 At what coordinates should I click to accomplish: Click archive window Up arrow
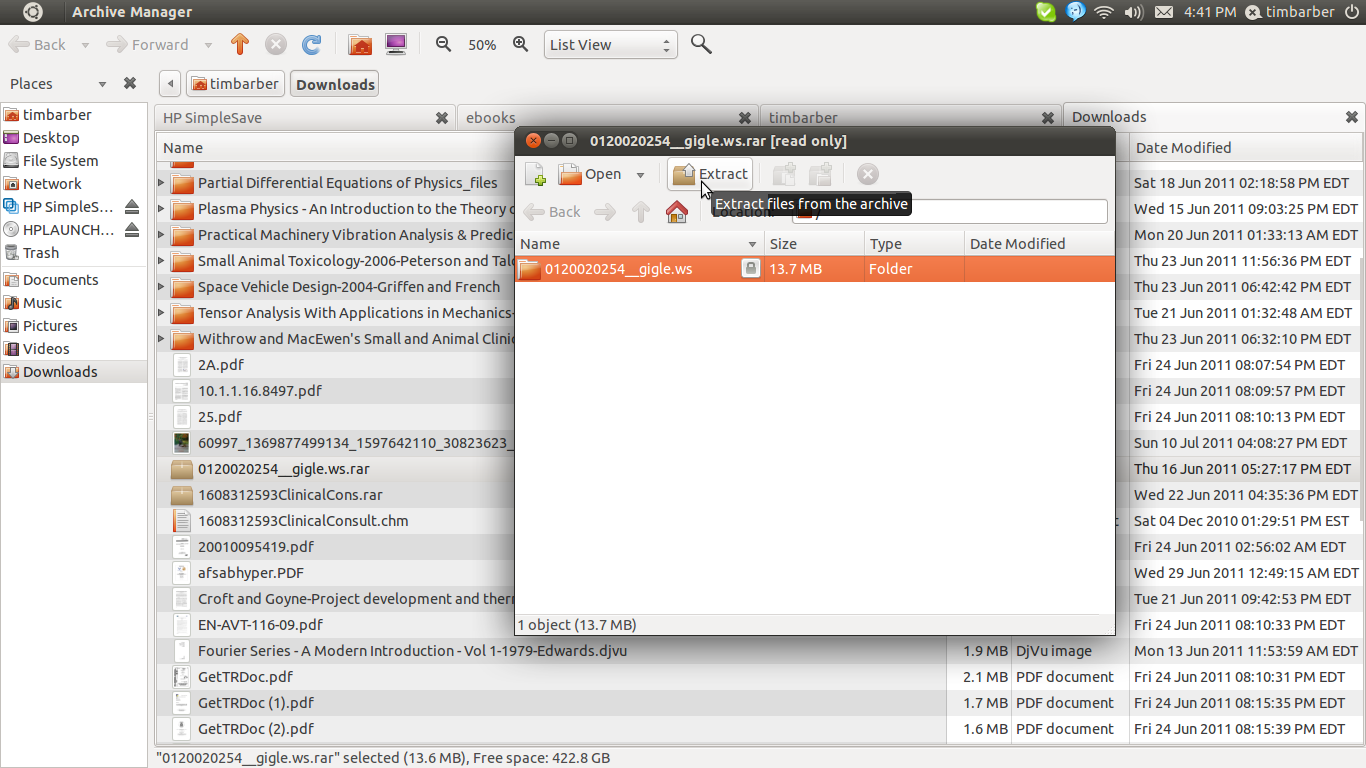click(641, 212)
